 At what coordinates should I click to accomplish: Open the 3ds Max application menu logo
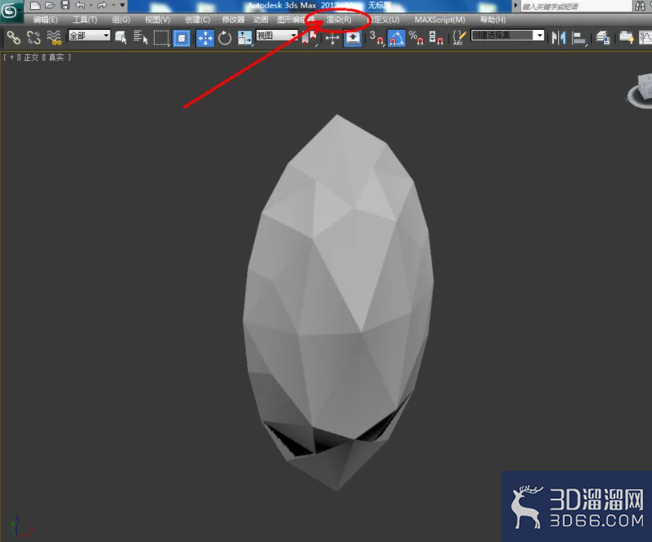[10, 11]
